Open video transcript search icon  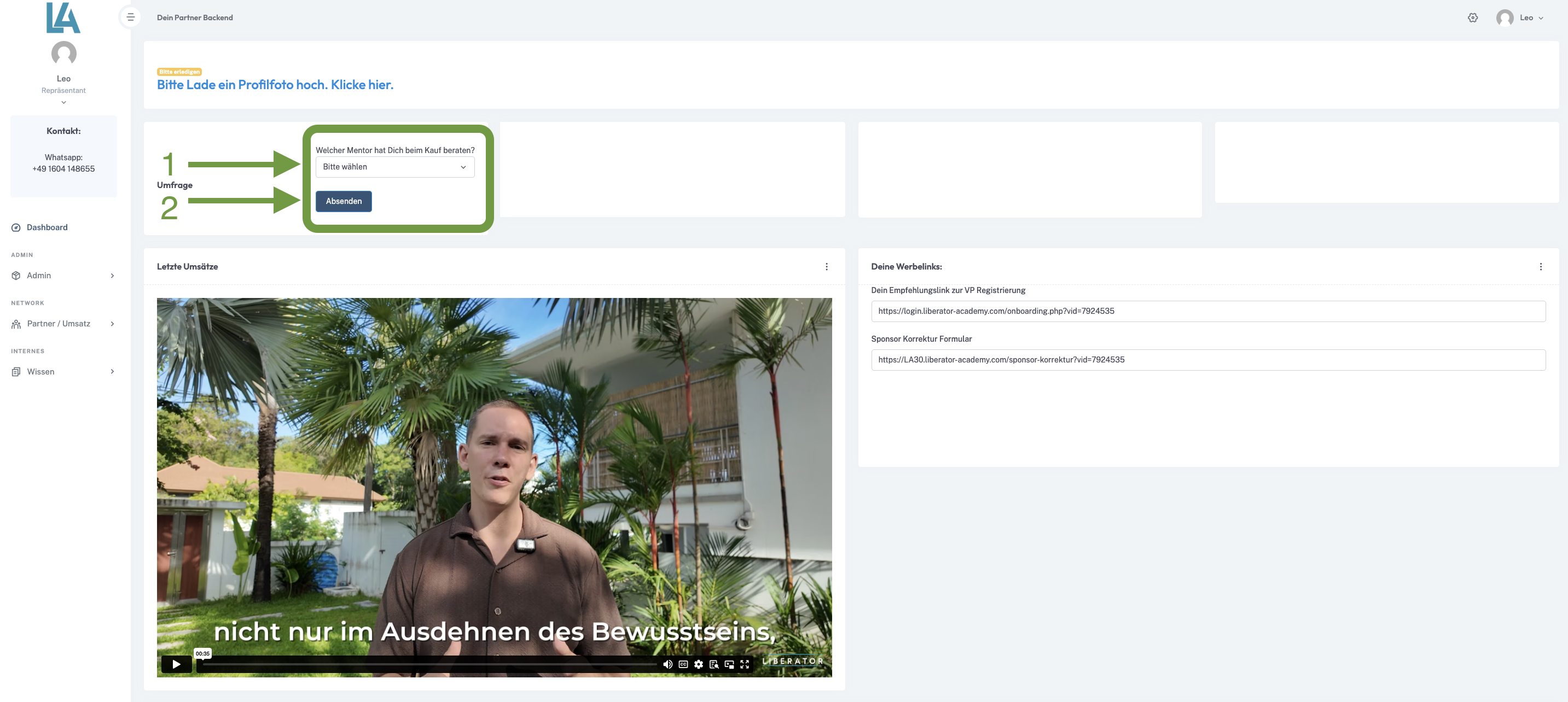pos(713,664)
